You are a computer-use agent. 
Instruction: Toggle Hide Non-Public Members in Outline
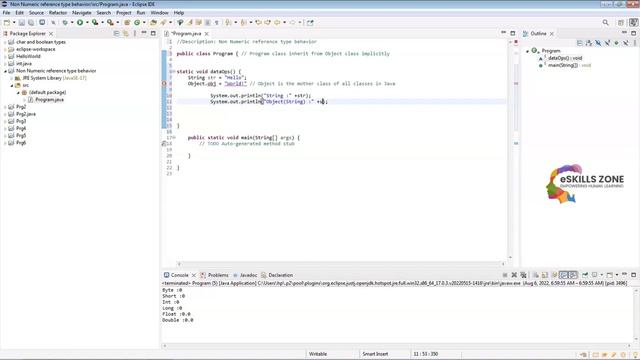pos(616,43)
